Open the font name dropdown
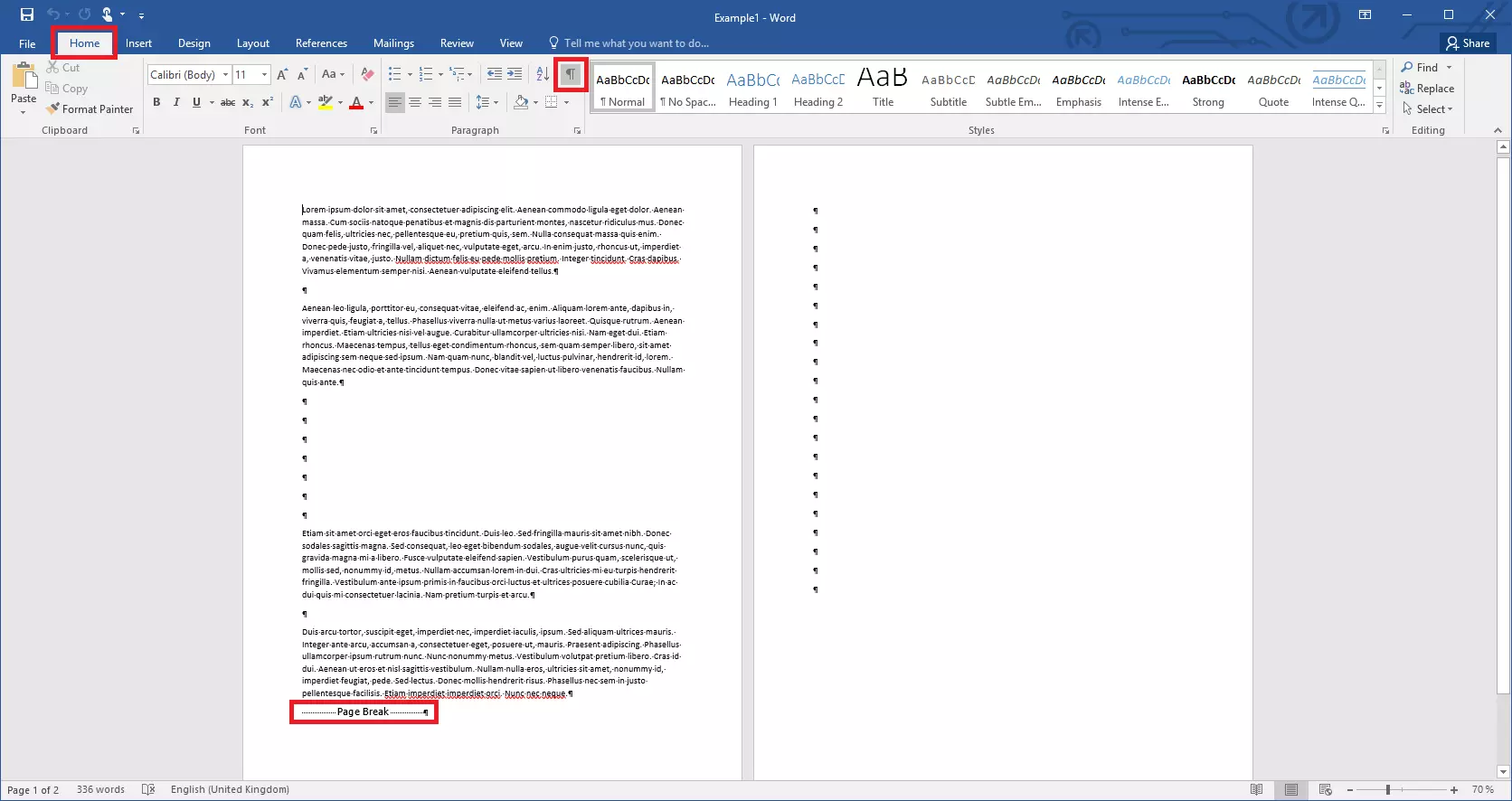 point(225,74)
